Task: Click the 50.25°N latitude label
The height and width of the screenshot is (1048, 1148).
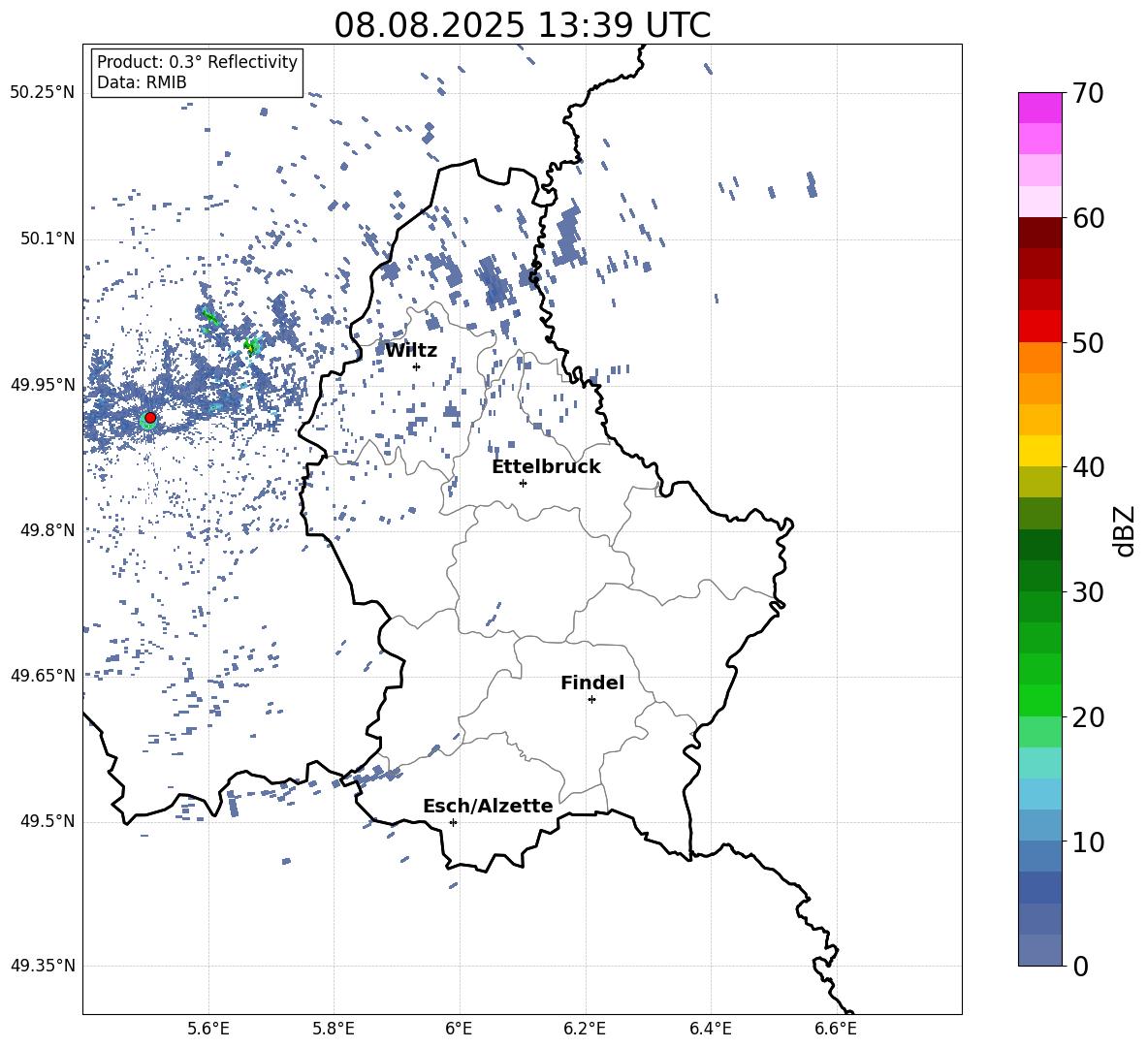Action: (43, 93)
